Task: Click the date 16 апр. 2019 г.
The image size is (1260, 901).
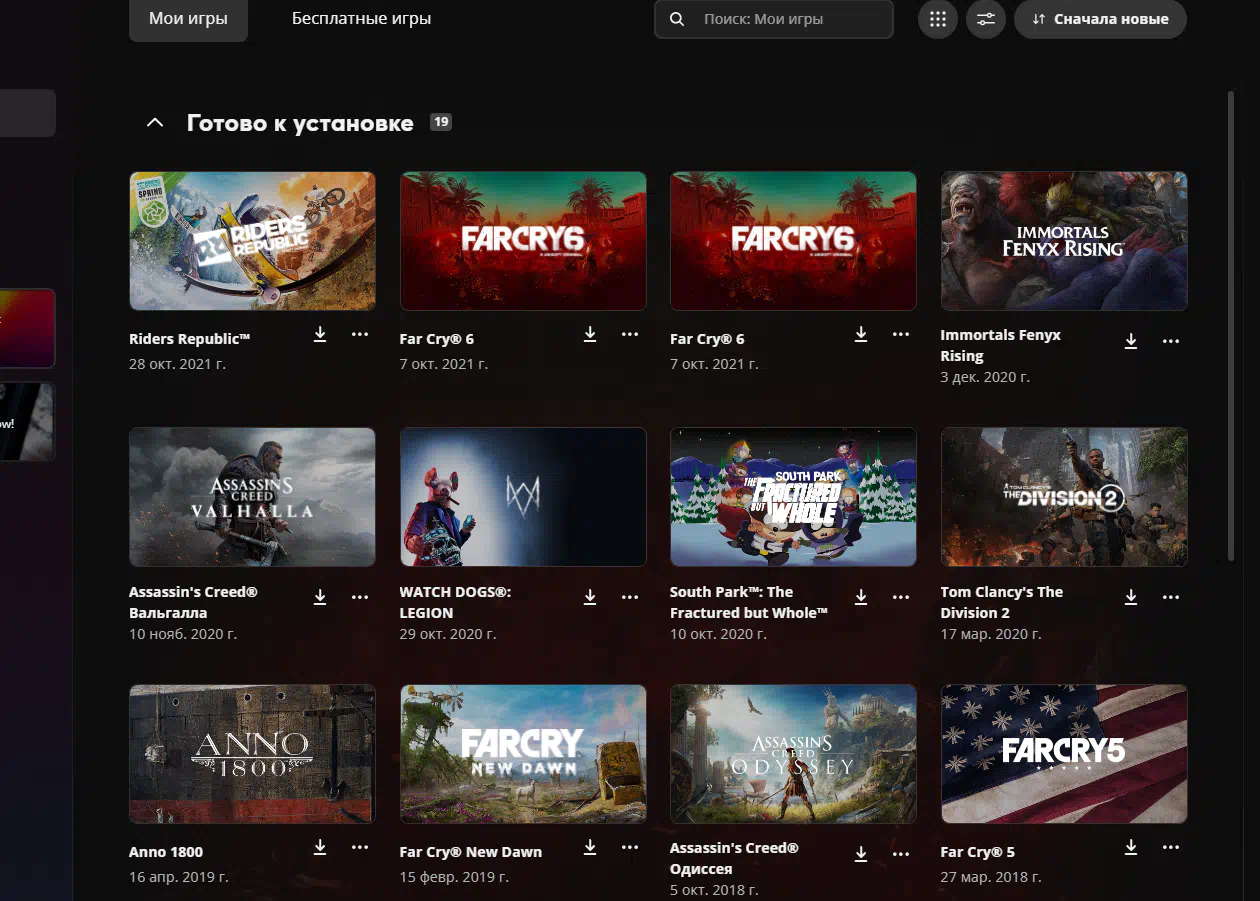Action: (x=179, y=877)
